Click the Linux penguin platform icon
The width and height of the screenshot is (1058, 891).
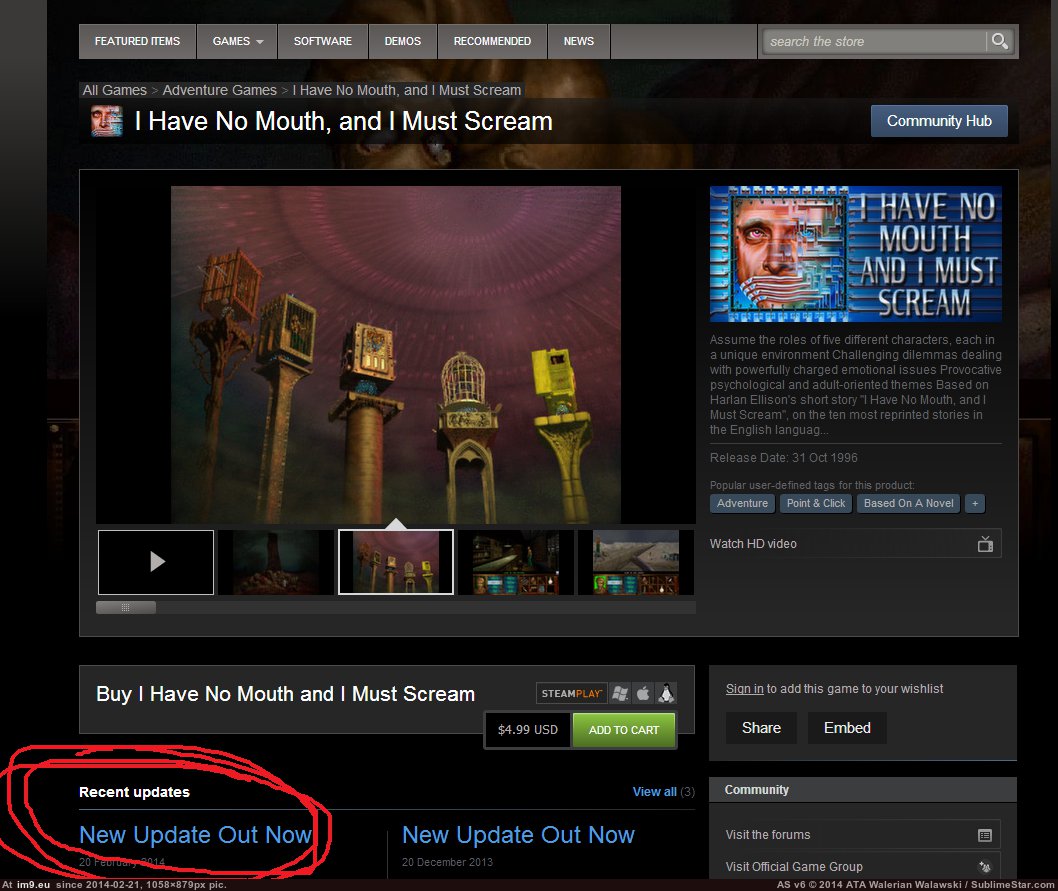click(x=666, y=693)
